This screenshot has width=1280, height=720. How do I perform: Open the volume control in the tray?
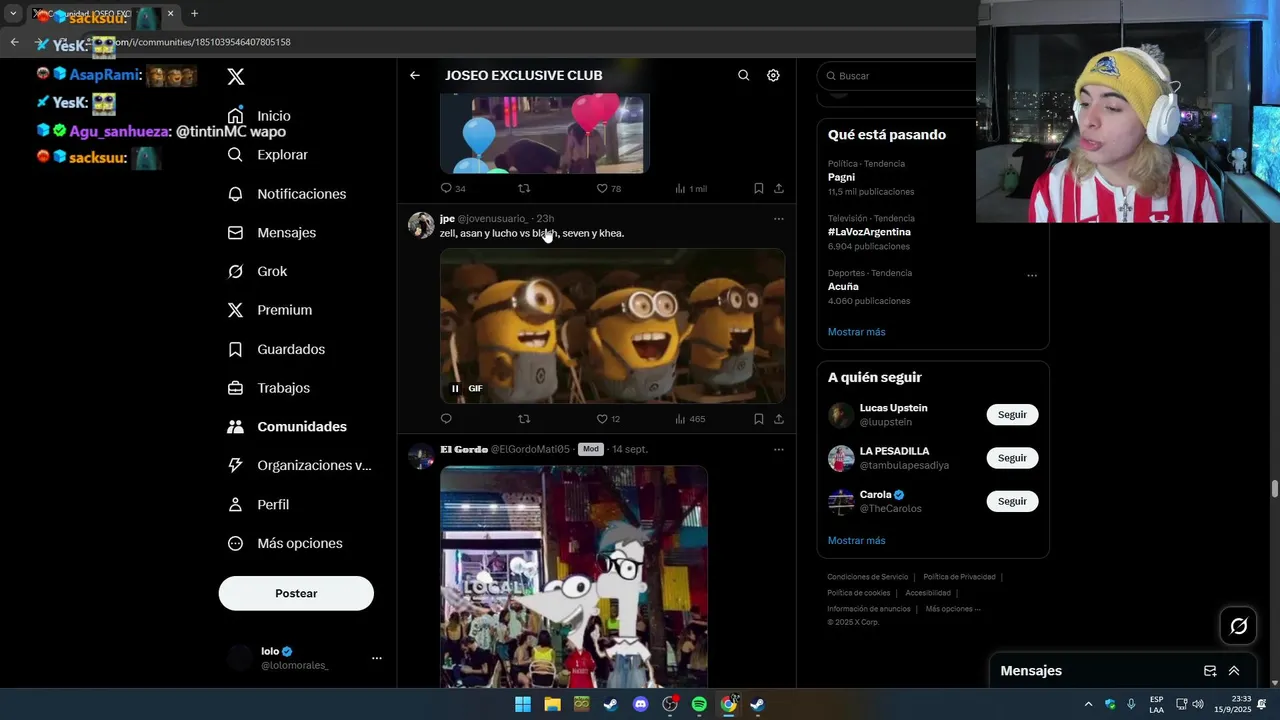[x=1198, y=704]
